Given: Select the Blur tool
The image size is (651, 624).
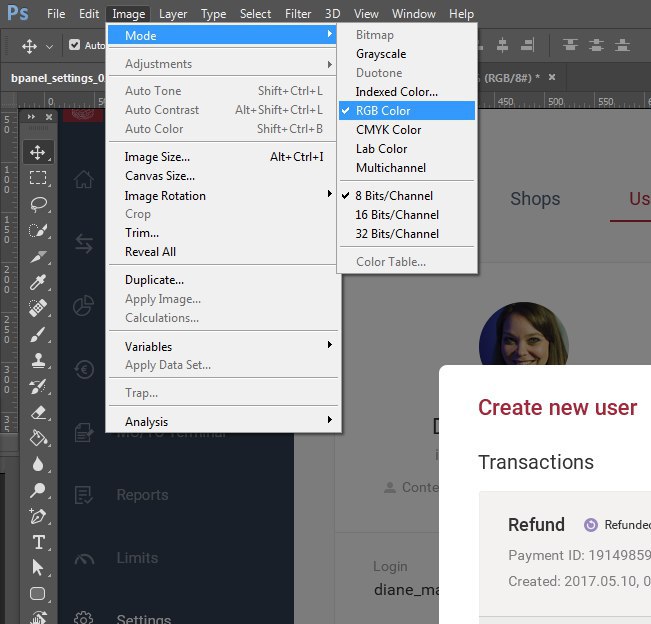Looking at the screenshot, I should click(38, 464).
